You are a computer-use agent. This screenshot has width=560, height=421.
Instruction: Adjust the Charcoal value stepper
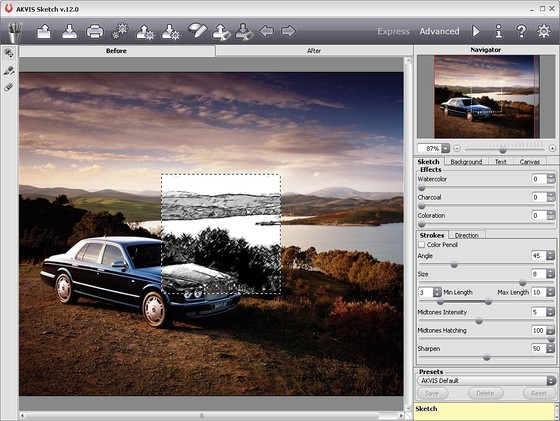(551, 197)
